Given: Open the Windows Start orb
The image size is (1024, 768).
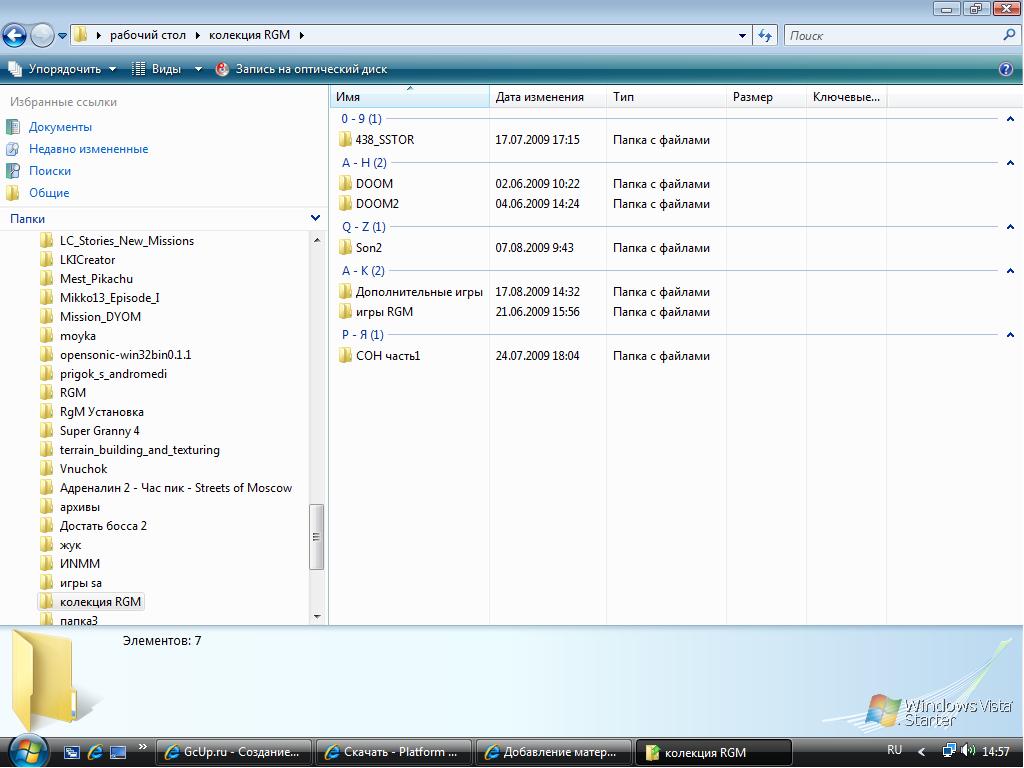Looking at the screenshot, I should tap(26, 750).
